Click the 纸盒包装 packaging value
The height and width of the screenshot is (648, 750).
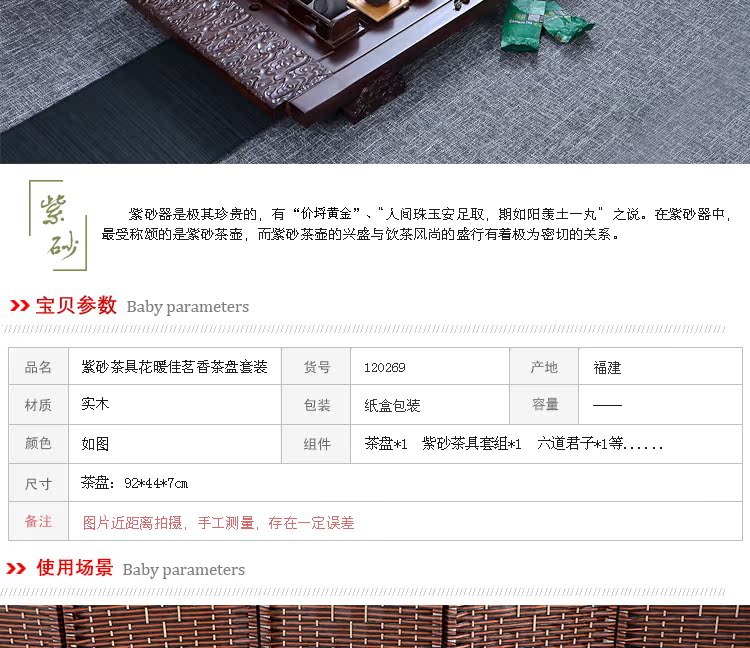392,406
